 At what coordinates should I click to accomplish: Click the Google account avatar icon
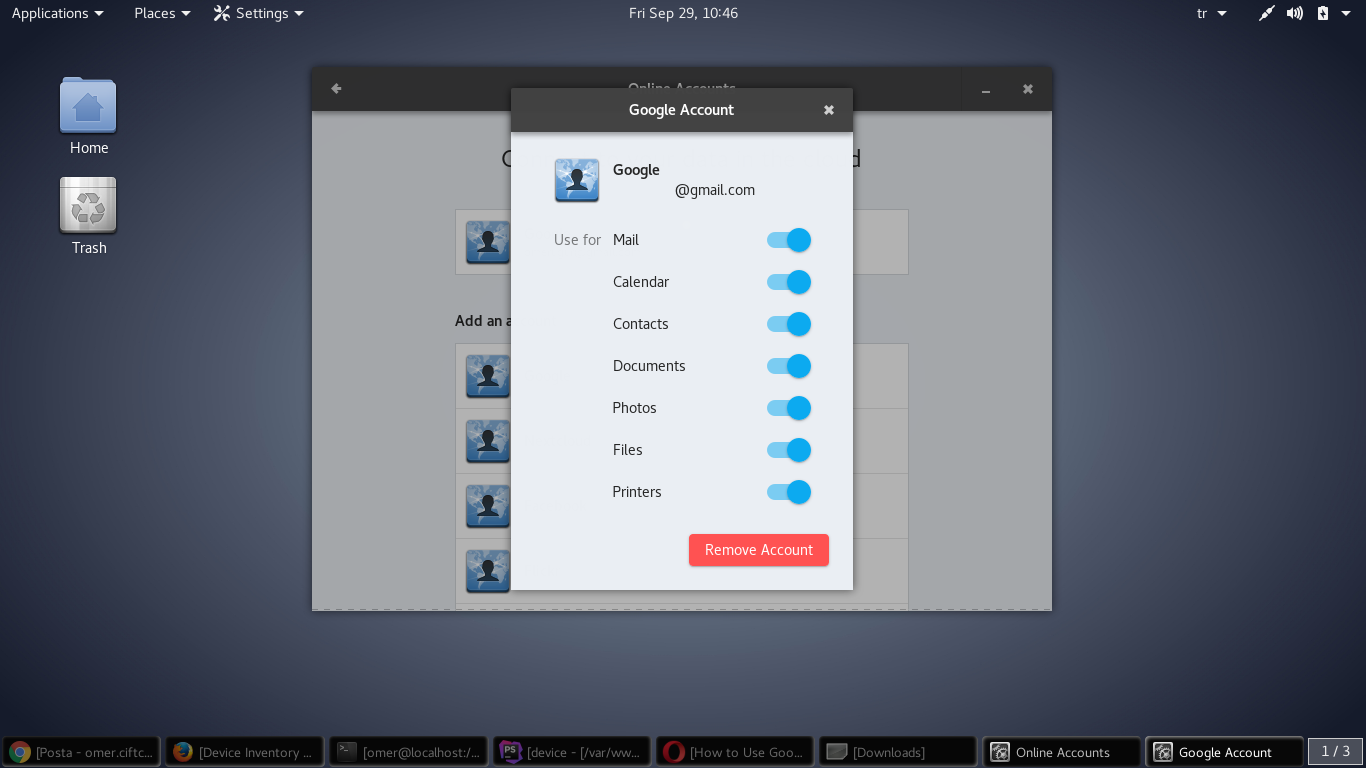[576, 180]
